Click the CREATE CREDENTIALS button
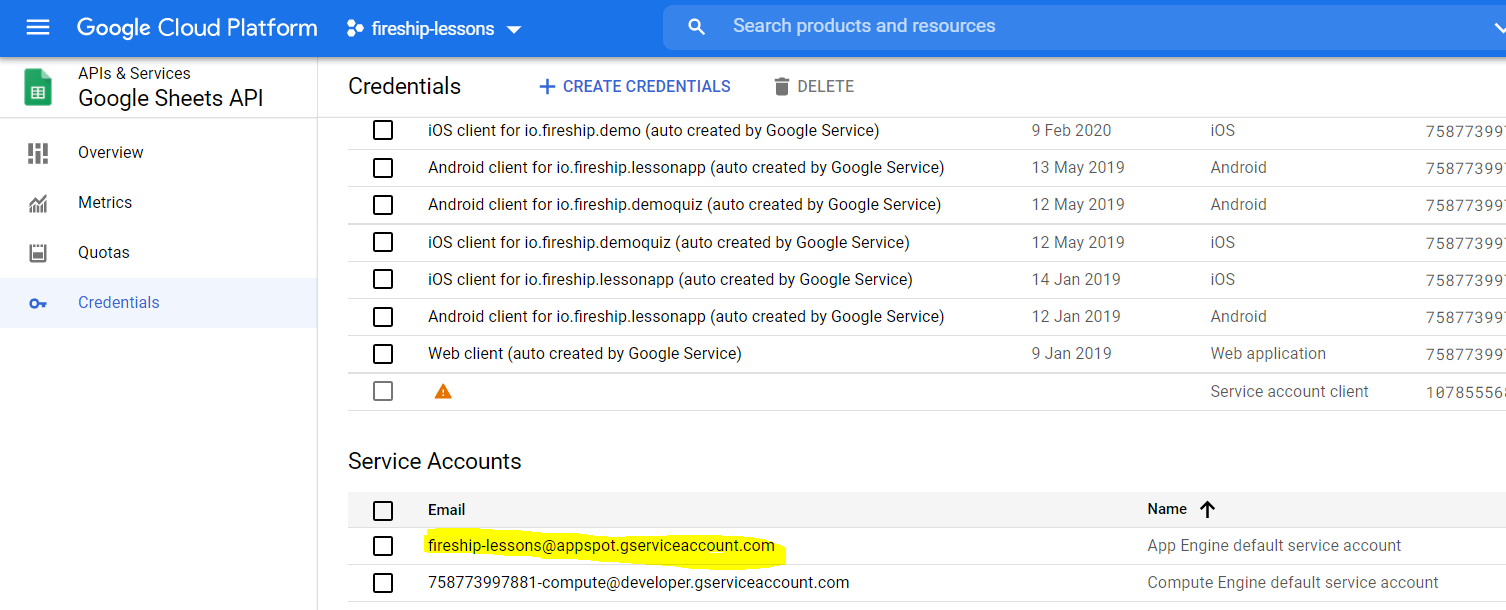The width and height of the screenshot is (1506, 610). (x=634, y=86)
